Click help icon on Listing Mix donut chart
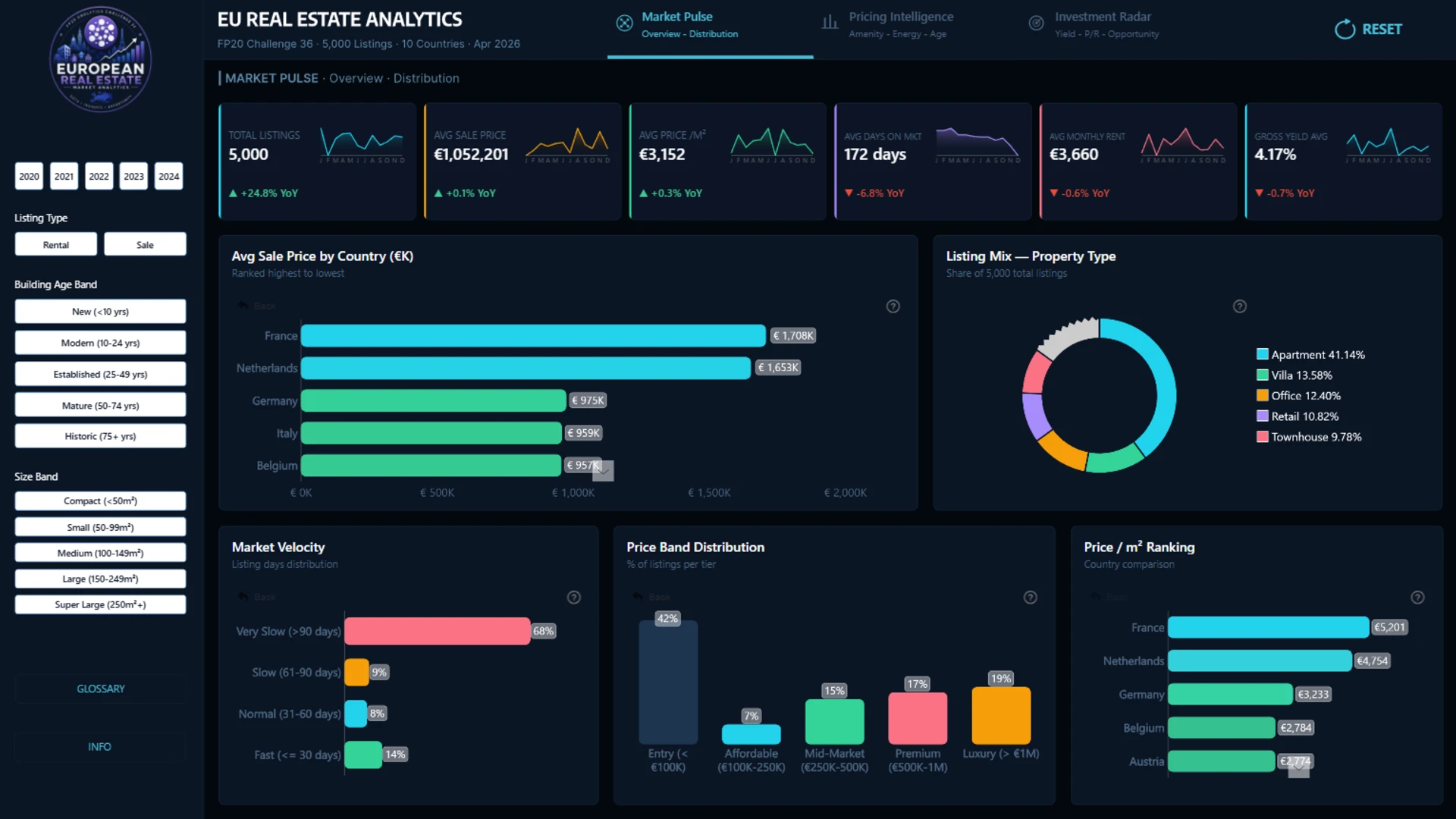The height and width of the screenshot is (819, 1456). coord(1239,306)
